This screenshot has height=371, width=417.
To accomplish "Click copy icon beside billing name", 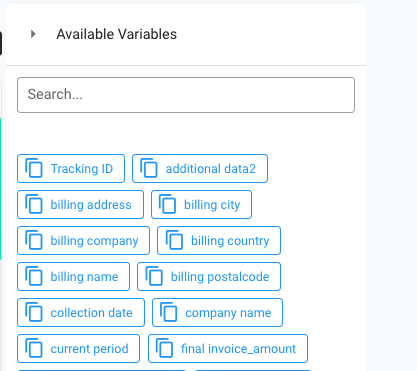I will point(34,276).
